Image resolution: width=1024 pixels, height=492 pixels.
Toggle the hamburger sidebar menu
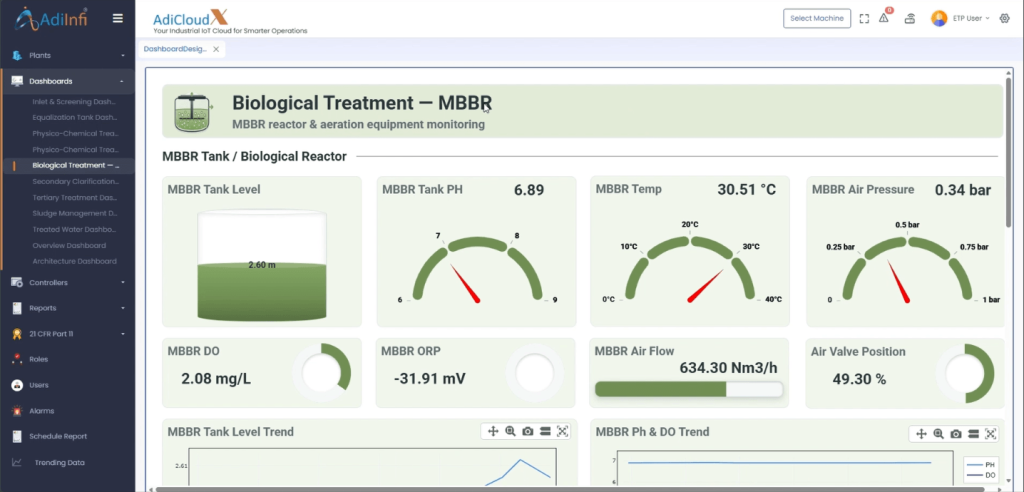click(118, 18)
